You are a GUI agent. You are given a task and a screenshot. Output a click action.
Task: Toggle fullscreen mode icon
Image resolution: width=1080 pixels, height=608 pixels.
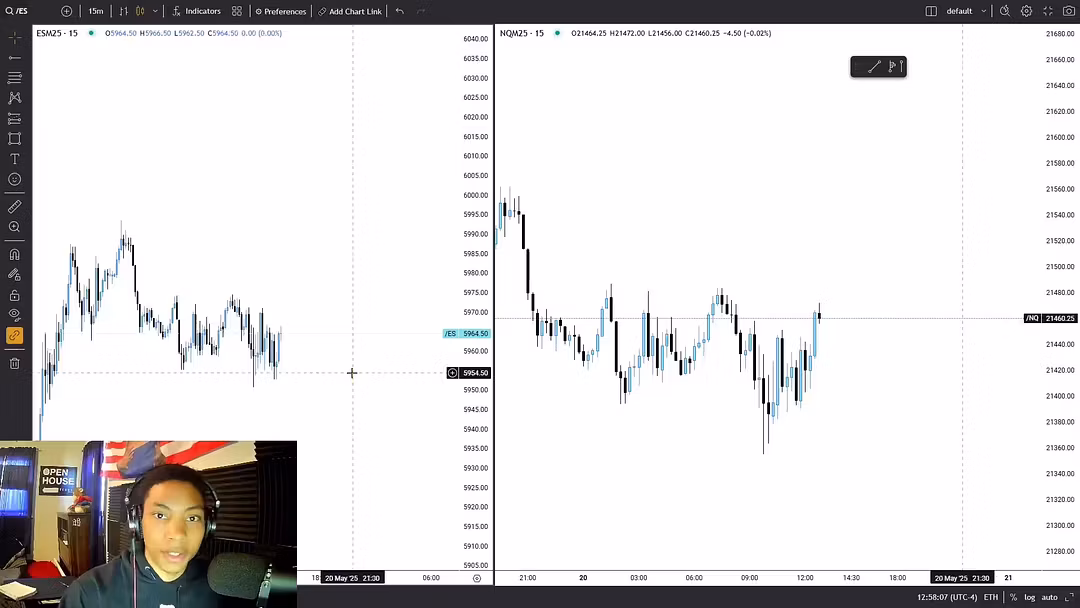1048,11
